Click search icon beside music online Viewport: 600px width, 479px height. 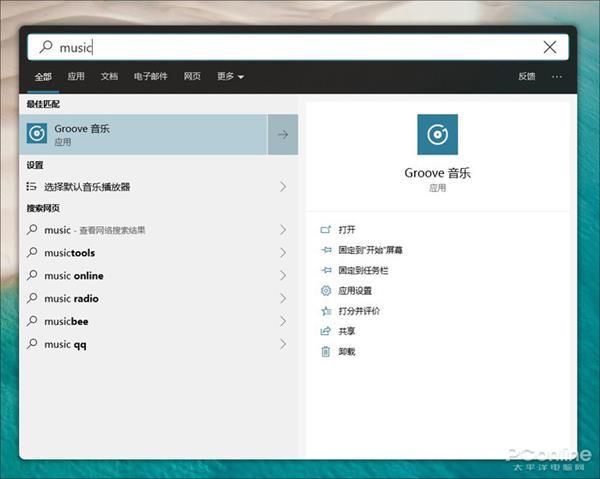(x=33, y=275)
